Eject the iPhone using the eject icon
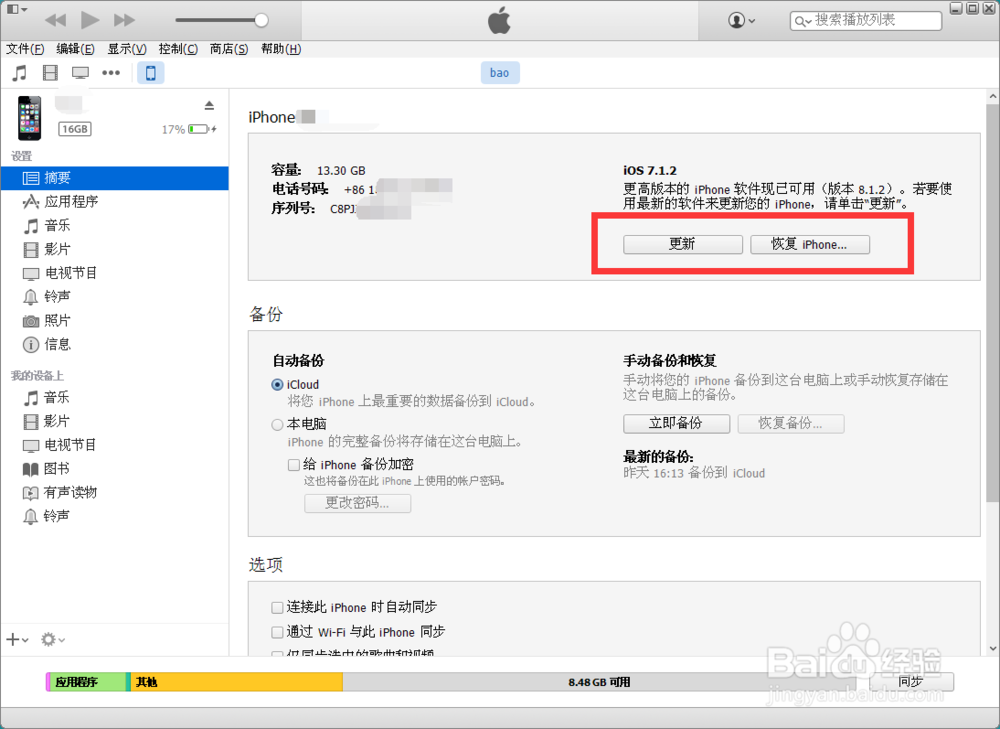This screenshot has height=729, width=1000. click(x=209, y=105)
